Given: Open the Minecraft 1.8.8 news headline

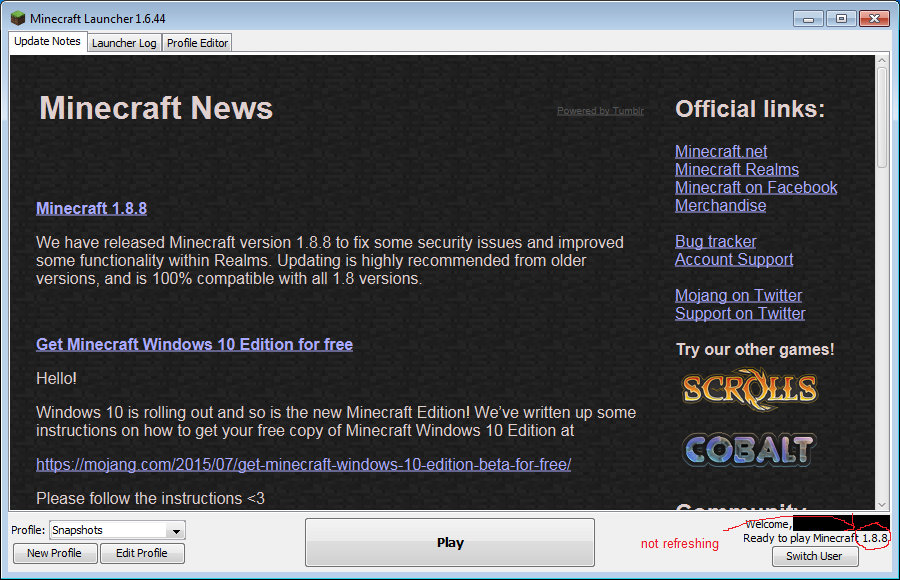Looking at the screenshot, I should (91, 208).
